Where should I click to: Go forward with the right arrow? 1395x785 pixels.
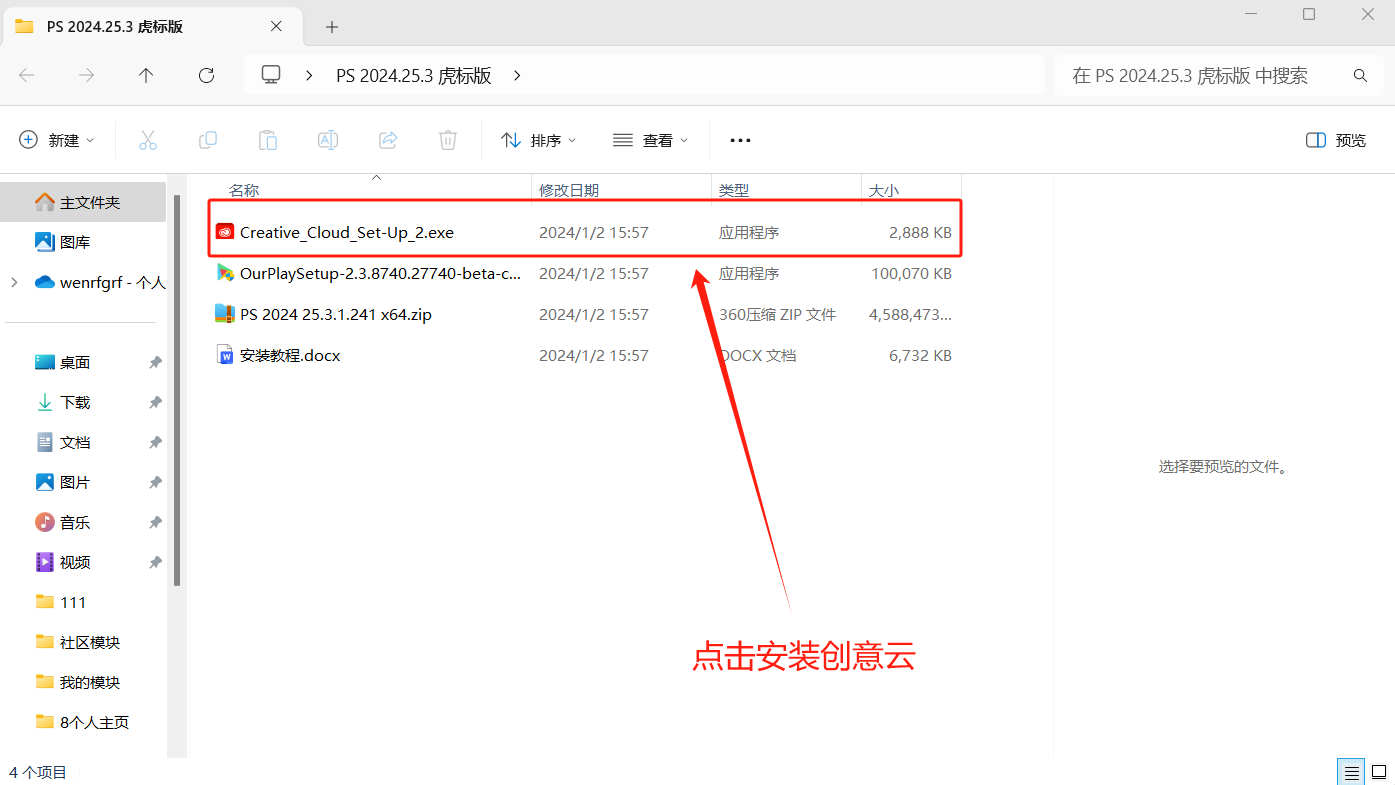[x=87, y=75]
